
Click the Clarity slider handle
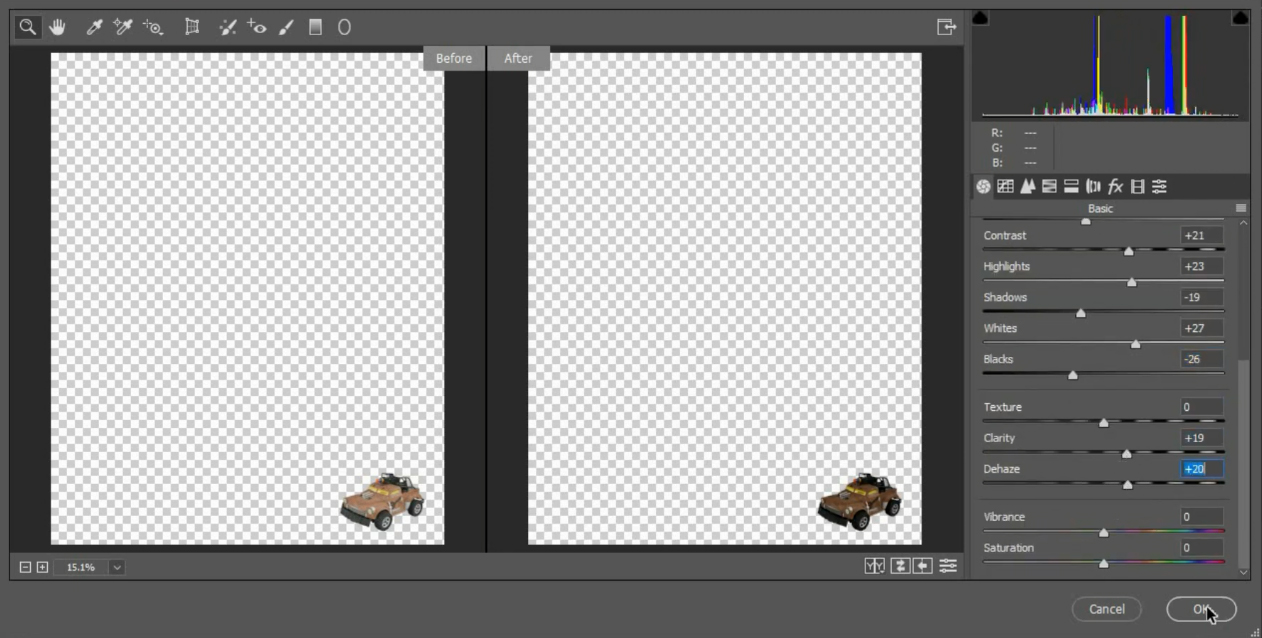pyautogui.click(x=1127, y=454)
